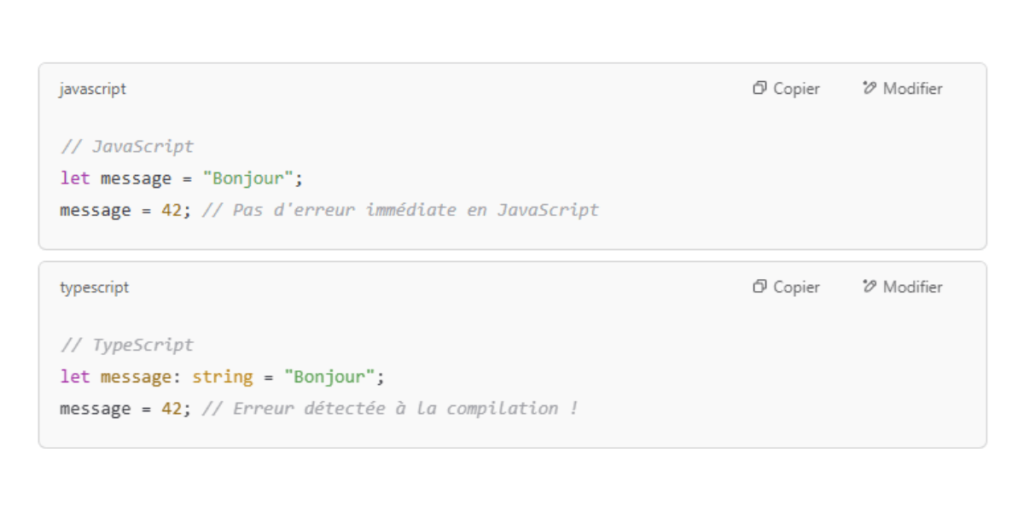
Task: Click the number 42 in the typescript code
Action: [x=171, y=409]
